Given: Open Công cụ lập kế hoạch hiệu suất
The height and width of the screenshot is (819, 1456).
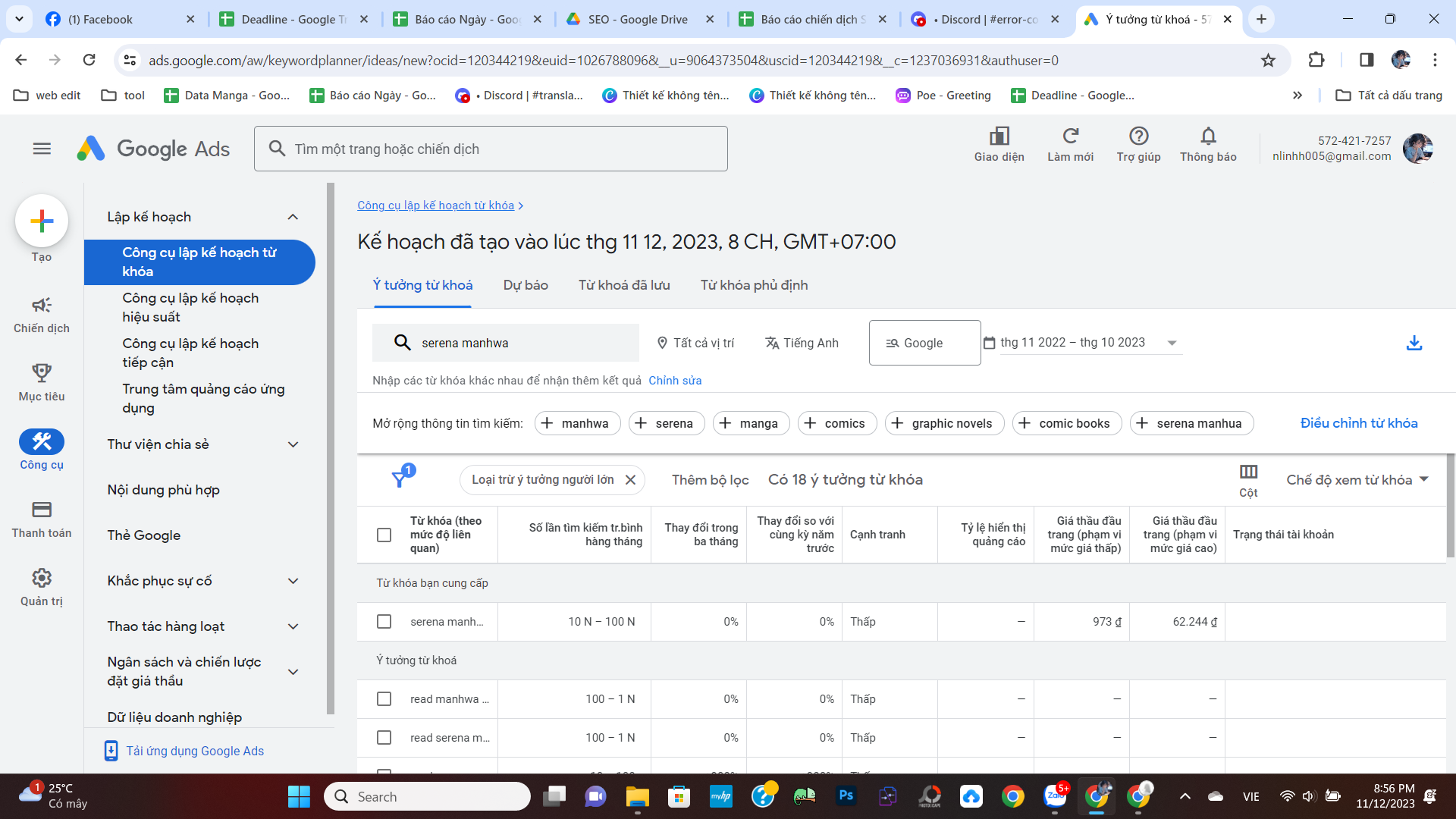Looking at the screenshot, I should click(x=190, y=307).
